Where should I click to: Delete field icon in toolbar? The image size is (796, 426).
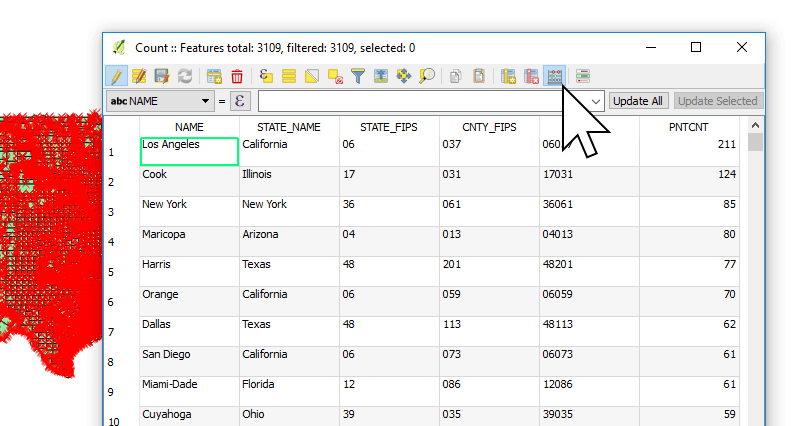coord(531,76)
